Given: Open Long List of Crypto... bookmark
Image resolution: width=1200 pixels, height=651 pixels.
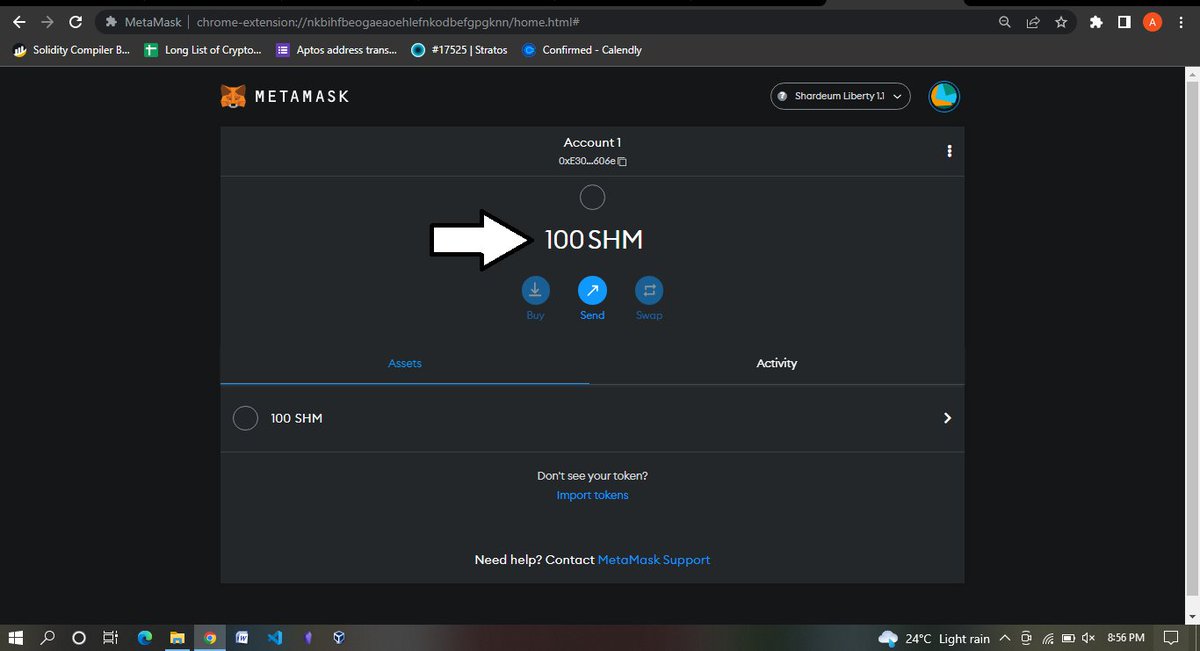Looking at the screenshot, I should click(203, 50).
